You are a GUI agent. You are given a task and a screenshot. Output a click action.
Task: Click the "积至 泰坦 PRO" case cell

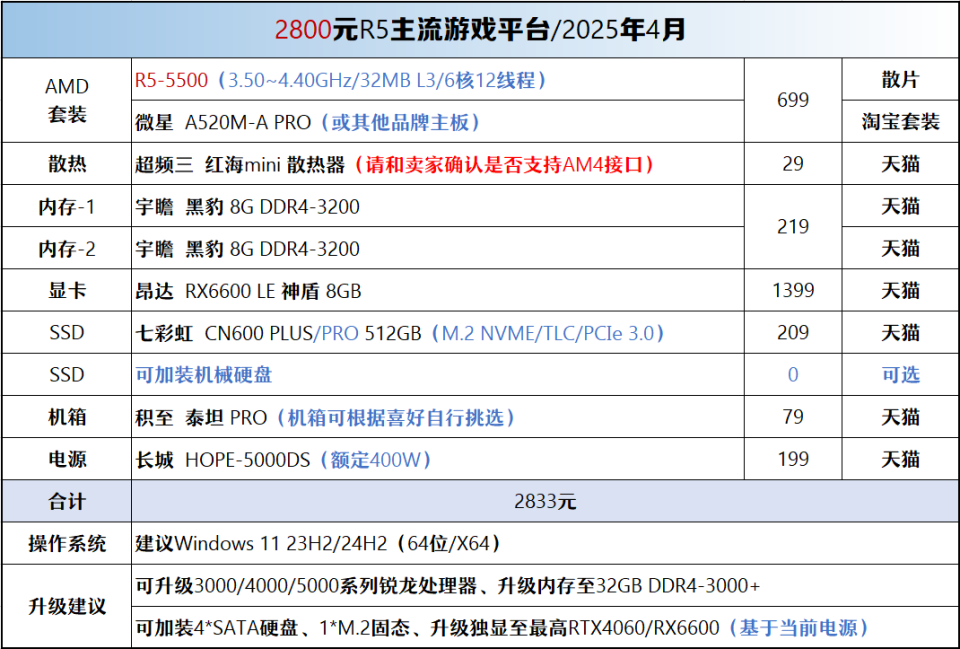(438, 417)
